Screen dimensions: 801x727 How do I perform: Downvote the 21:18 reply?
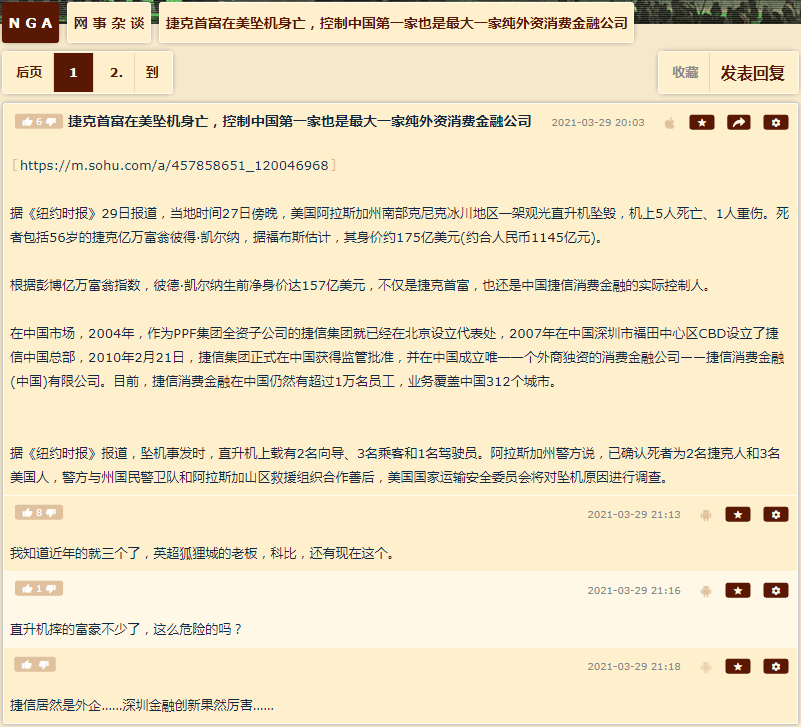pos(44,665)
